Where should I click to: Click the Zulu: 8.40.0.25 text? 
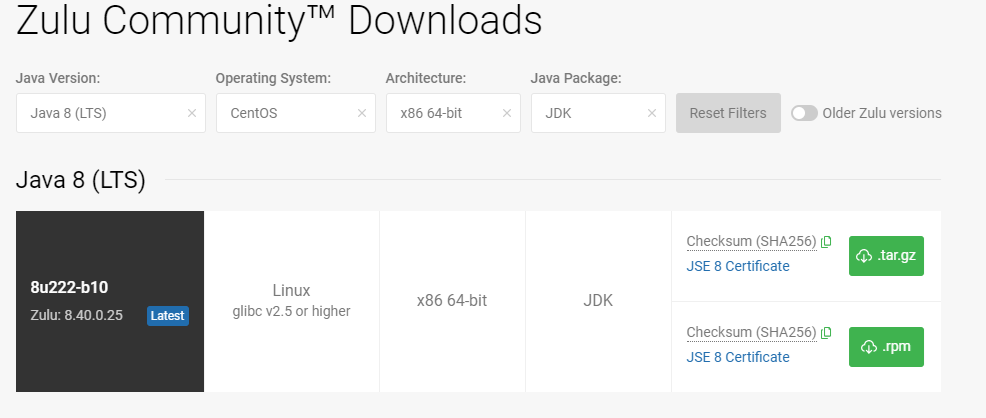coord(77,316)
